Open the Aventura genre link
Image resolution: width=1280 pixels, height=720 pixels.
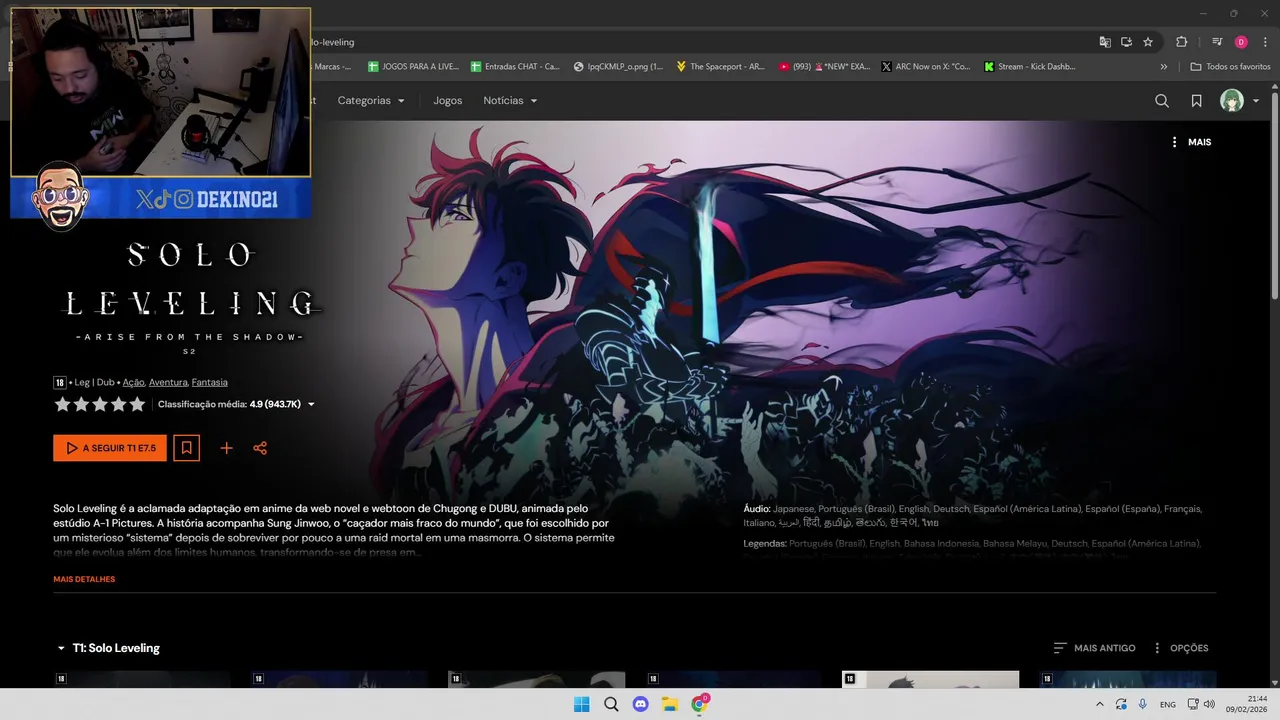point(168,382)
